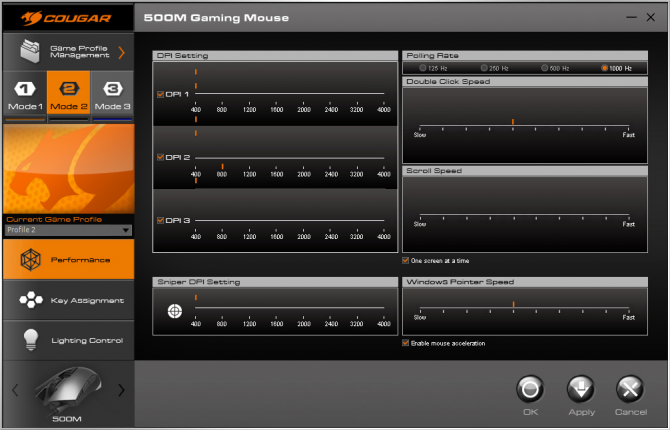This screenshot has height=430, width=670.
Task: Click the Double Click Speed slider
Action: pyautogui.click(x=524, y=126)
